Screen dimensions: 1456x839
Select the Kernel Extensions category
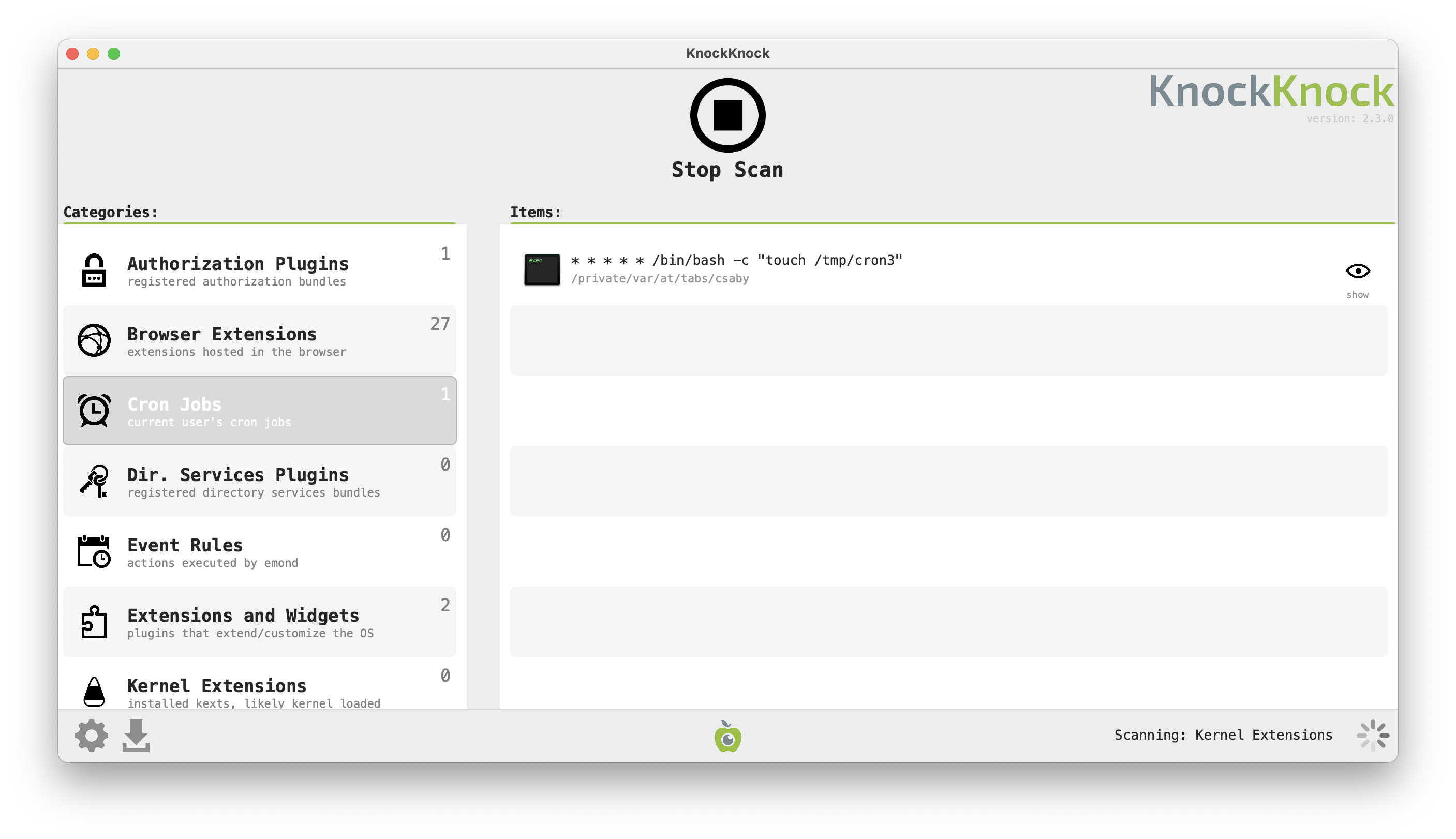point(259,683)
